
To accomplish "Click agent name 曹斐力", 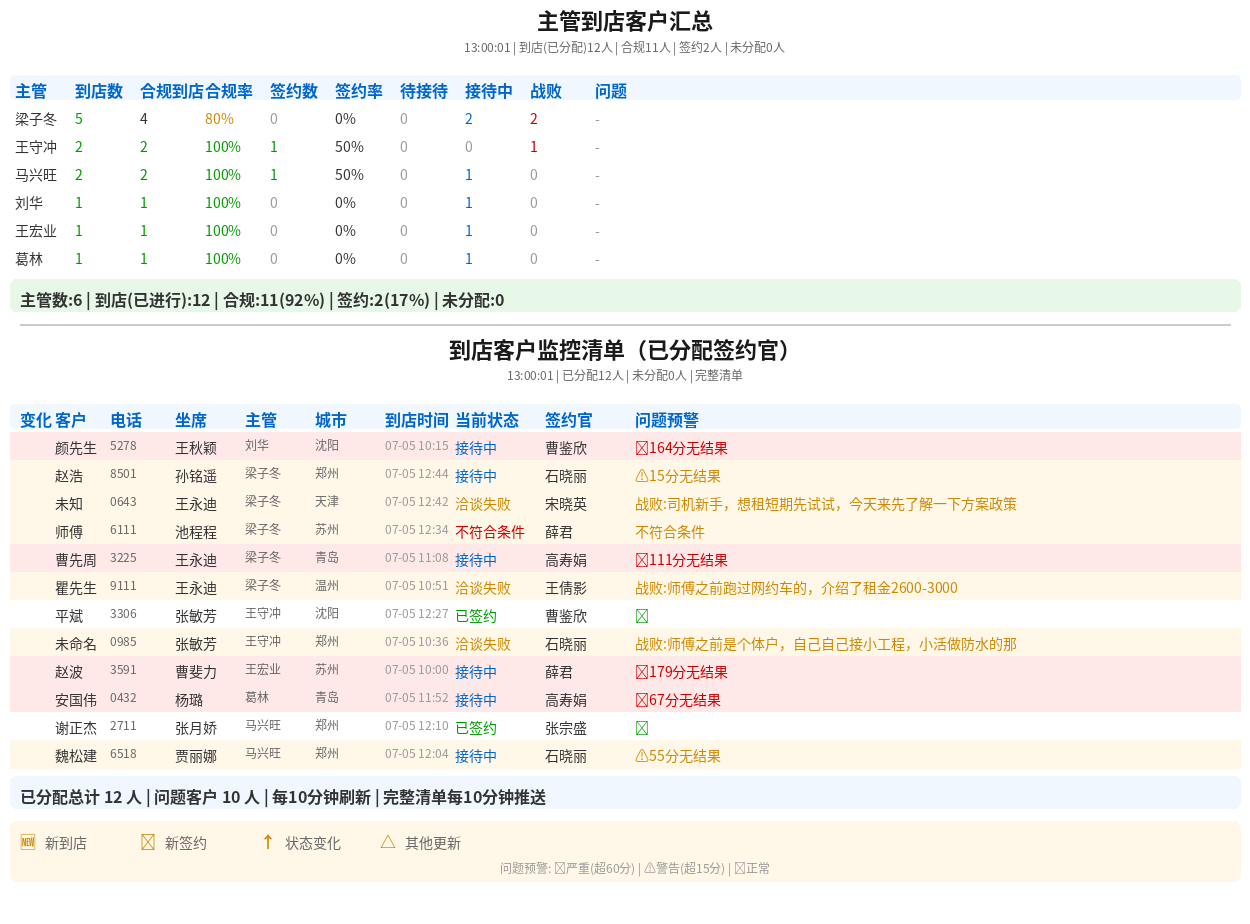I will coord(196,672).
